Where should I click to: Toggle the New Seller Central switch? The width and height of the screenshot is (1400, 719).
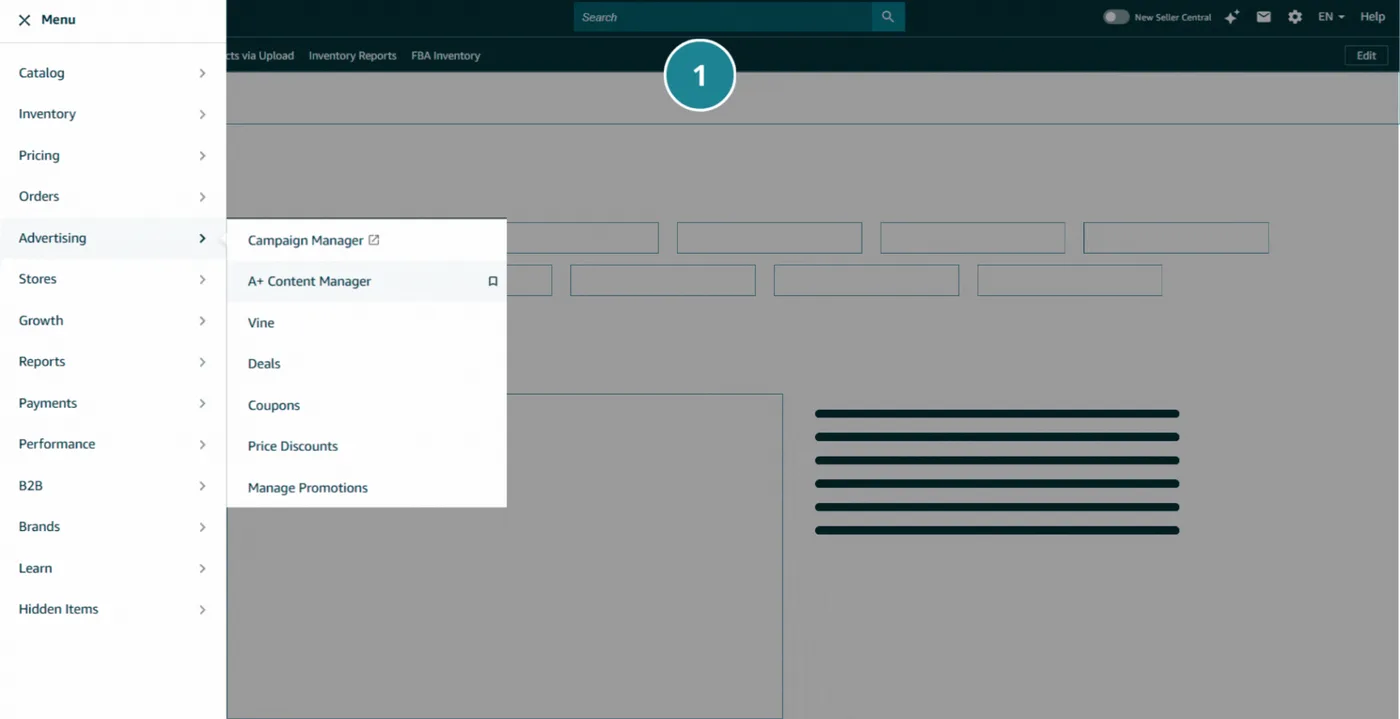(1116, 17)
